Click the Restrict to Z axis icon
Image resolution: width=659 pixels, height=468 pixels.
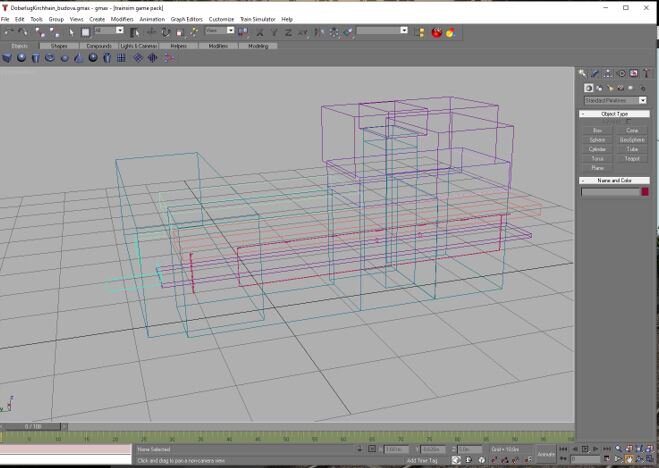pos(288,32)
